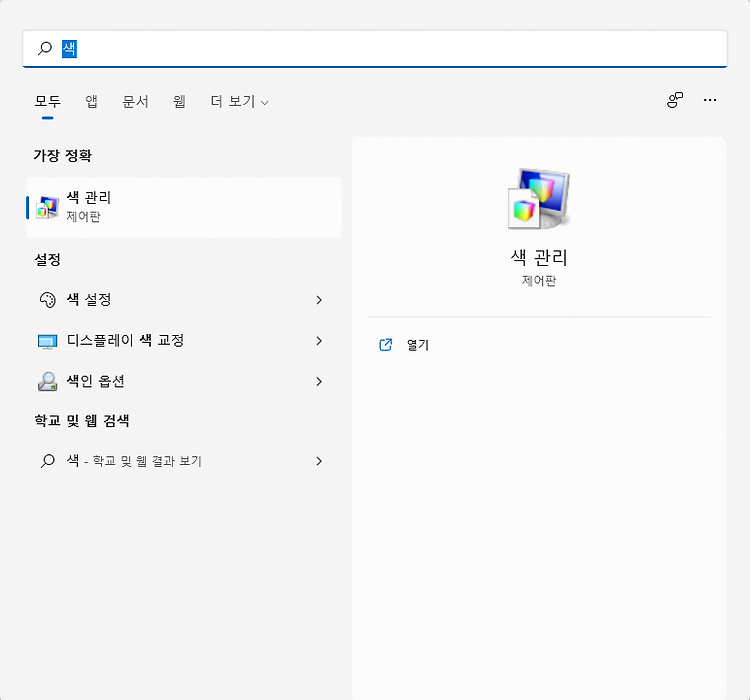Image resolution: width=750 pixels, height=700 pixels.
Task: Select the 색 설정 result
Action: [x=184, y=300]
